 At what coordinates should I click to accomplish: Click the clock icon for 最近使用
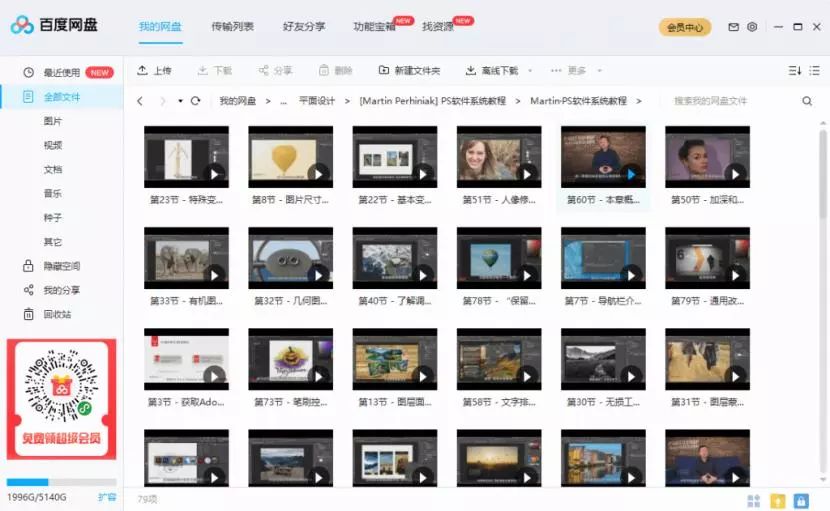click(29, 73)
